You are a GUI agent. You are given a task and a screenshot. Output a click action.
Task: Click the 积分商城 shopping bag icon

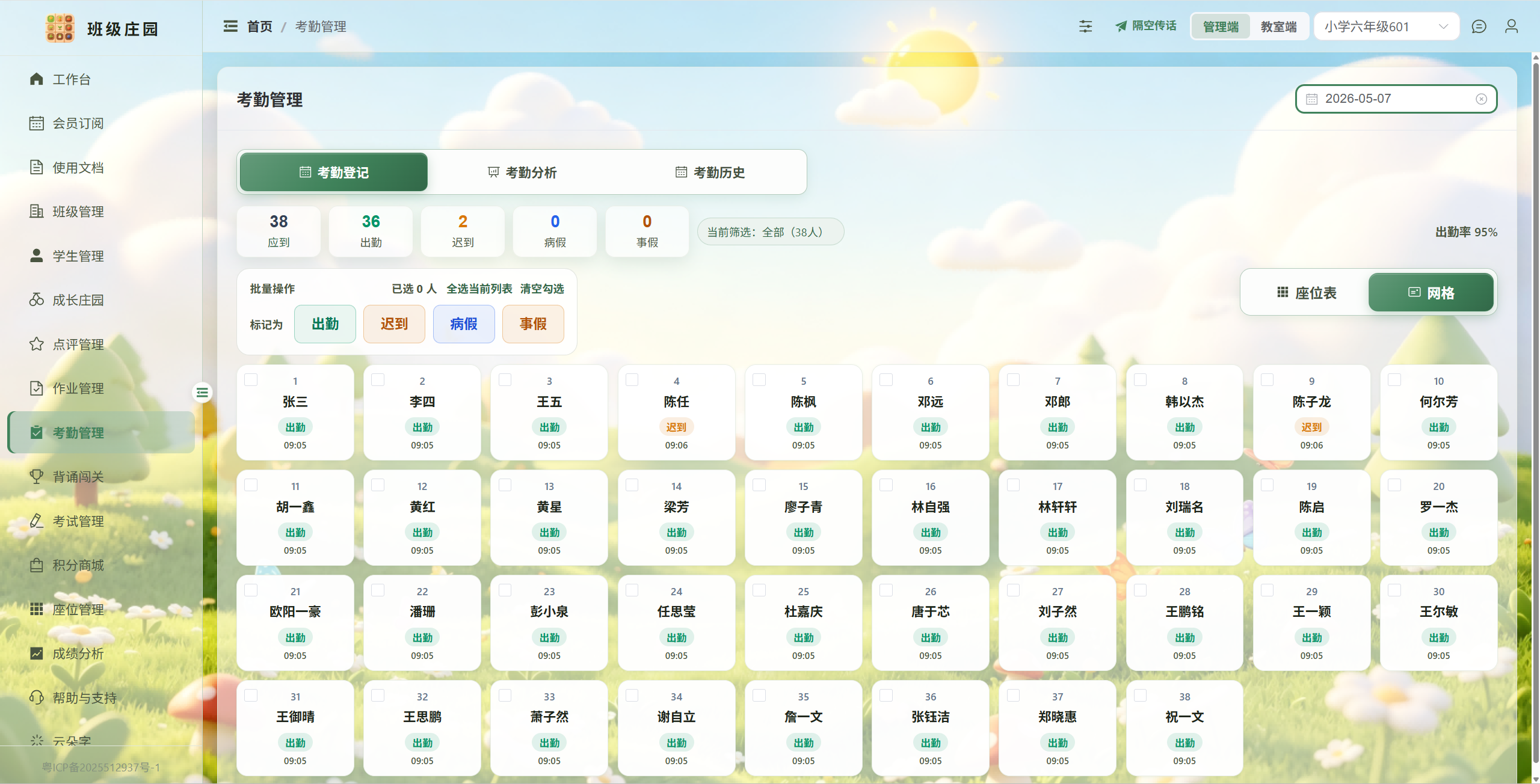click(37, 565)
